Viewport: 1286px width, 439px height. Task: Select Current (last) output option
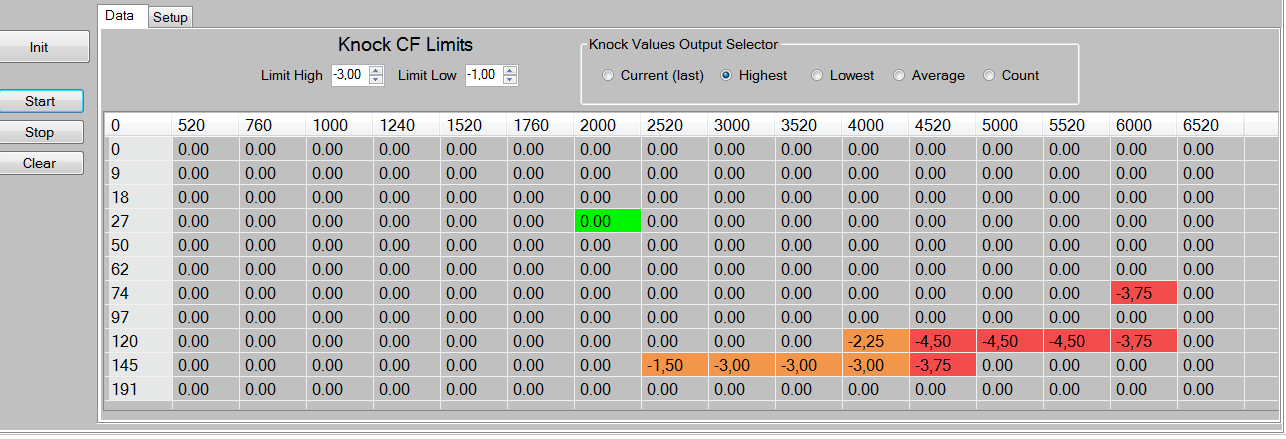[x=654, y=75]
